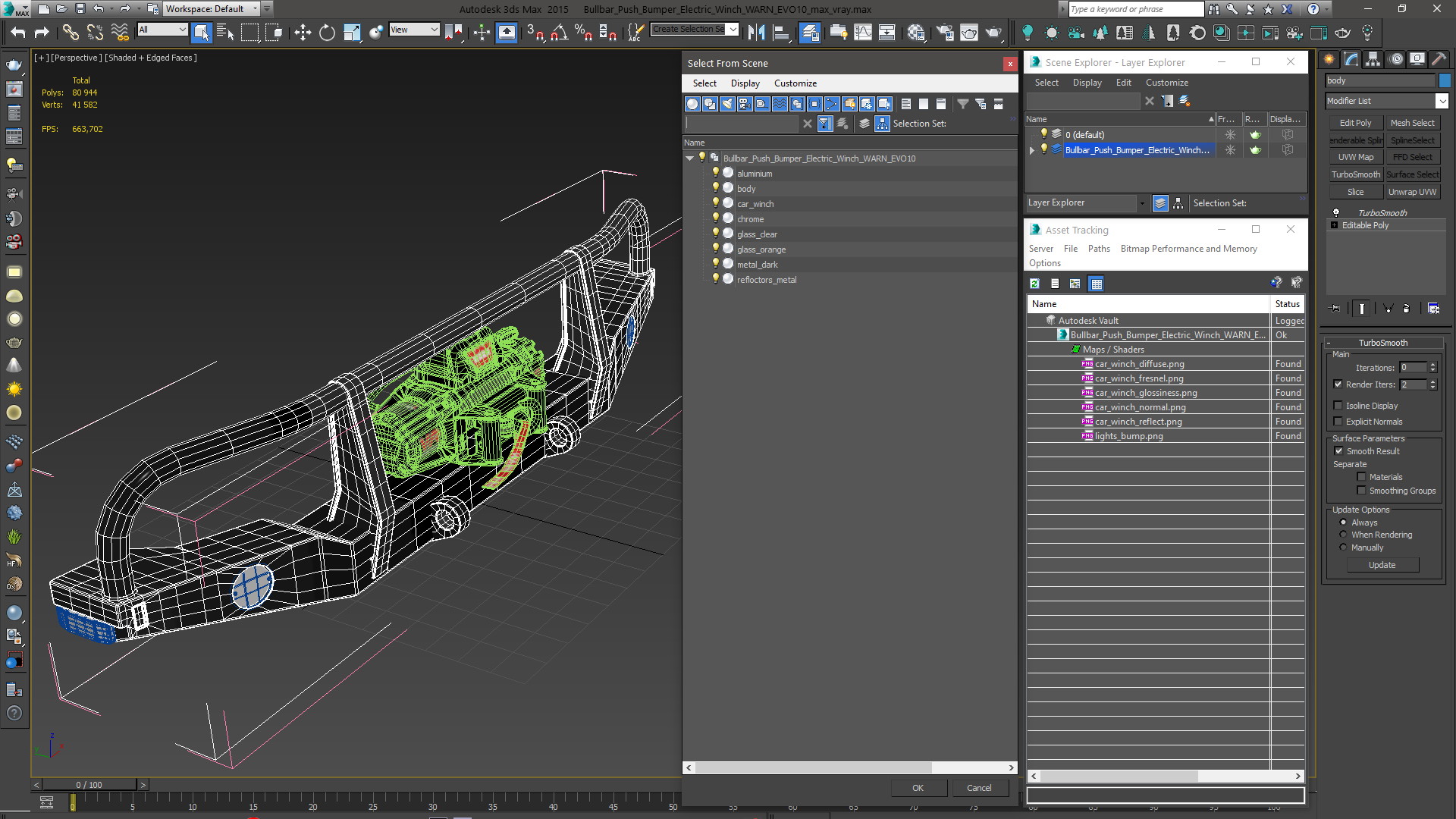Viewport: 1456px width, 819px height.
Task: Open Customize menu in Select From Scene
Action: pyautogui.click(x=795, y=83)
